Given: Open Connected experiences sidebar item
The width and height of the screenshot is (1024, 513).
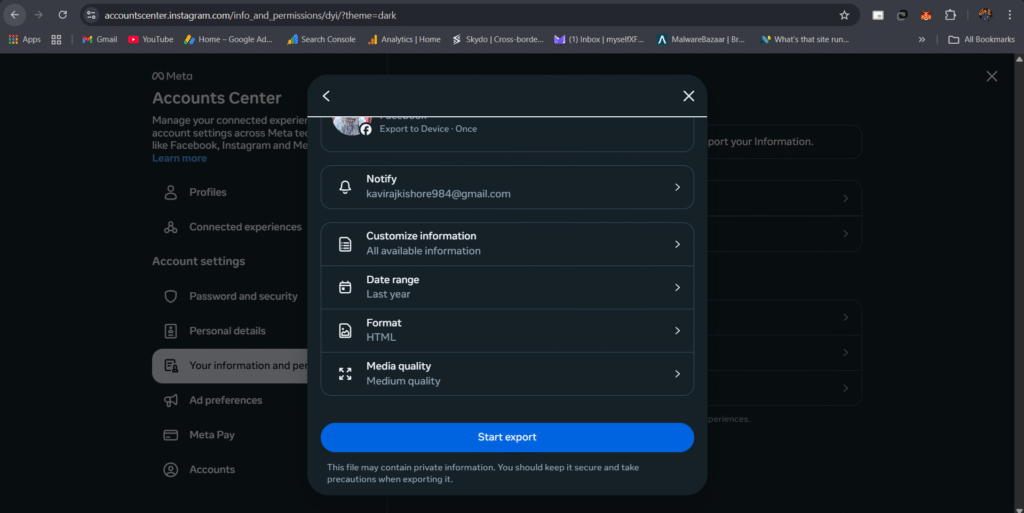Looking at the screenshot, I should [229, 227].
